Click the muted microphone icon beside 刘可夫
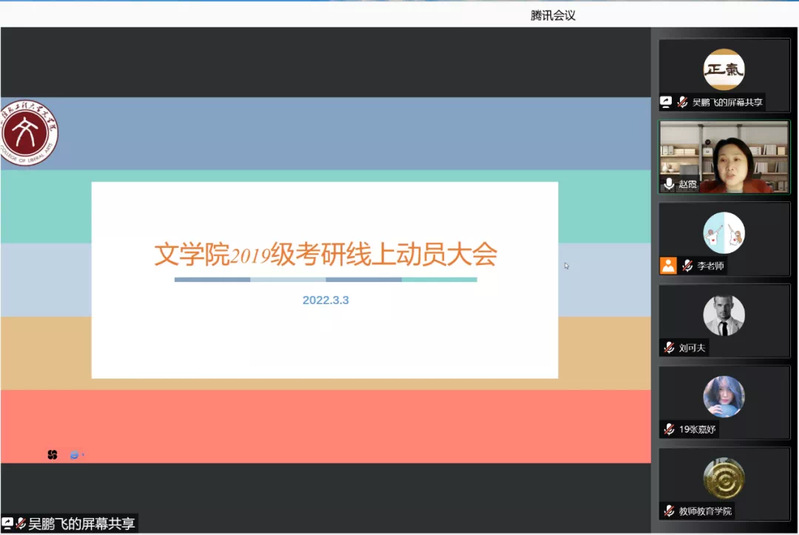This screenshot has height=535, width=799. (669, 348)
